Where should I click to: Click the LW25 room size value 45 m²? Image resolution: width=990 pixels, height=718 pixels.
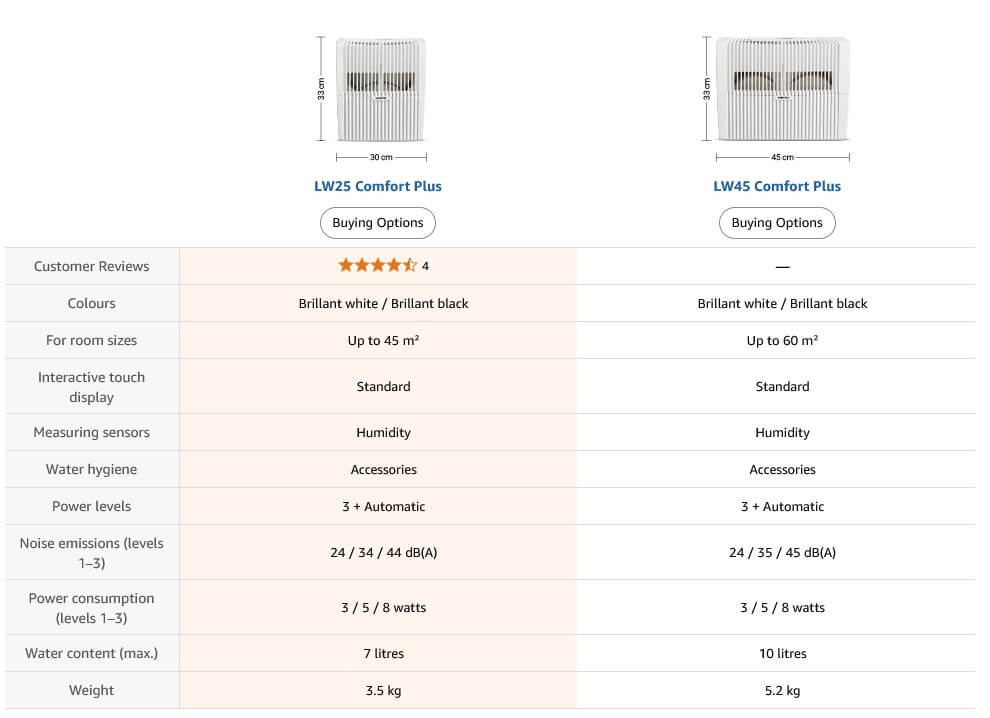pyautogui.click(x=383, y=340)
